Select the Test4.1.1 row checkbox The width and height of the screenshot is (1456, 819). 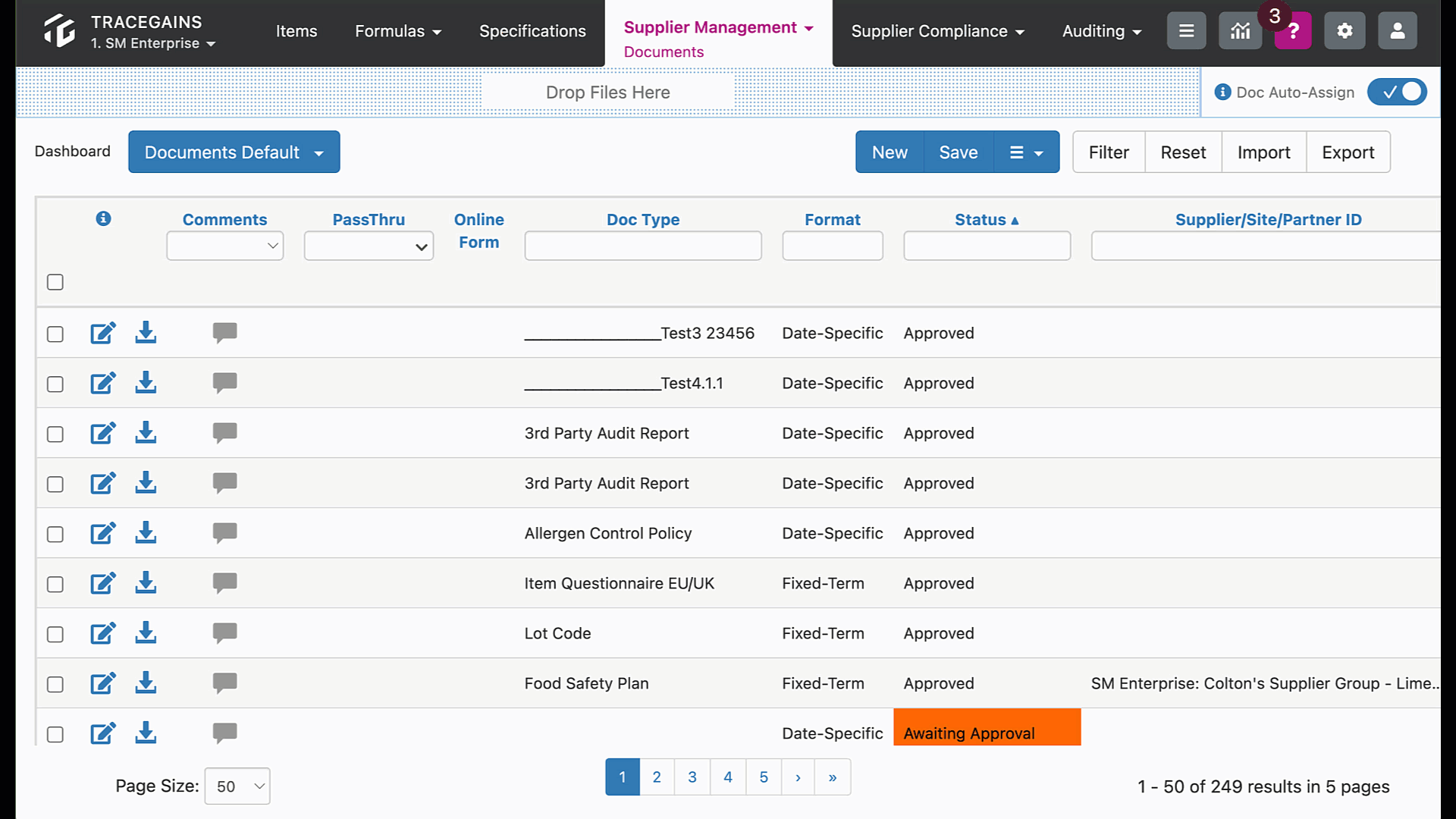(55, 384)
